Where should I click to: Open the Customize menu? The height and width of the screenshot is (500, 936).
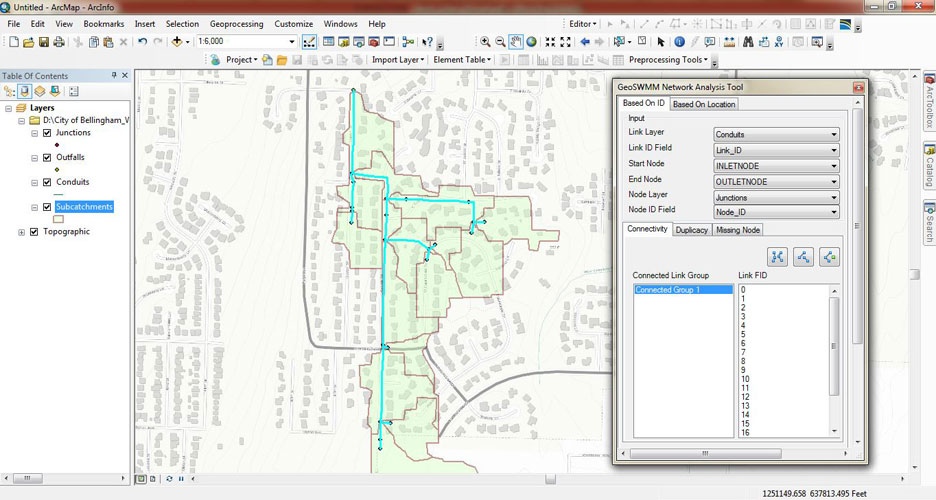[x=294, y=24]
